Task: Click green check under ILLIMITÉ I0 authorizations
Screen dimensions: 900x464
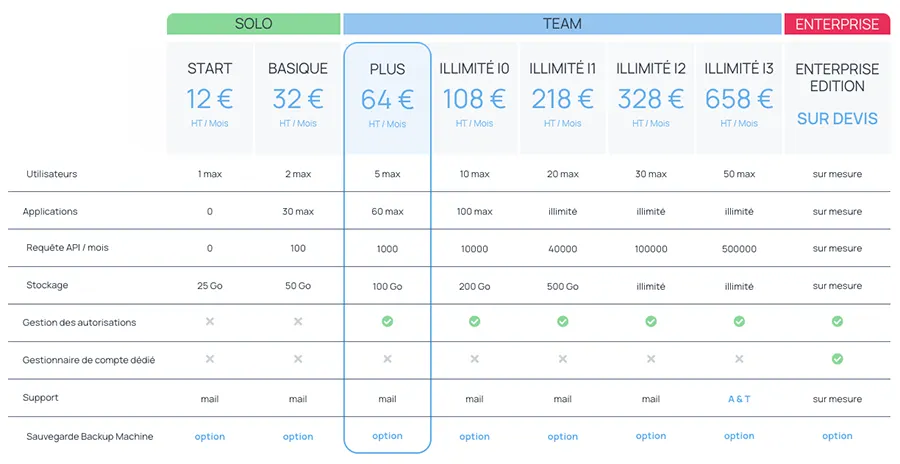Action: pos(475,322)
